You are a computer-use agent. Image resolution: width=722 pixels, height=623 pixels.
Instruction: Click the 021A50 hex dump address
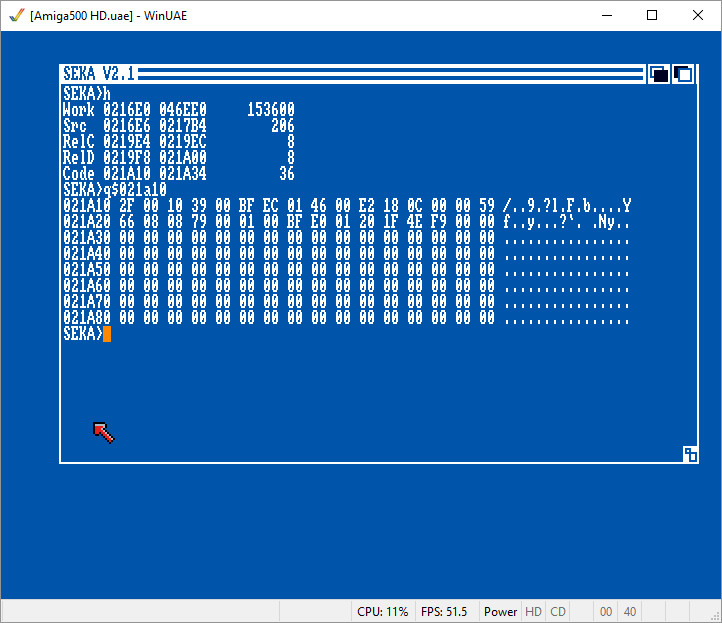(87, 269)
